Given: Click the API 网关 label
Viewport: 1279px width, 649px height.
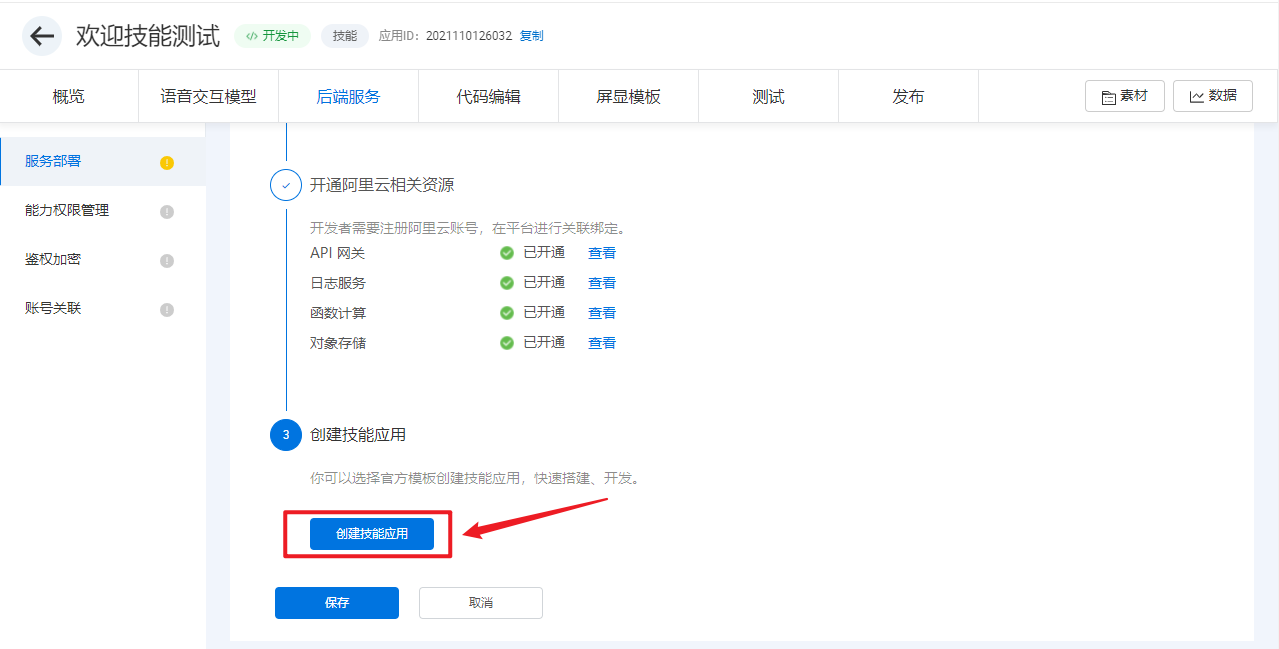Looking at the screenshot, I should [x=338, y=253].
